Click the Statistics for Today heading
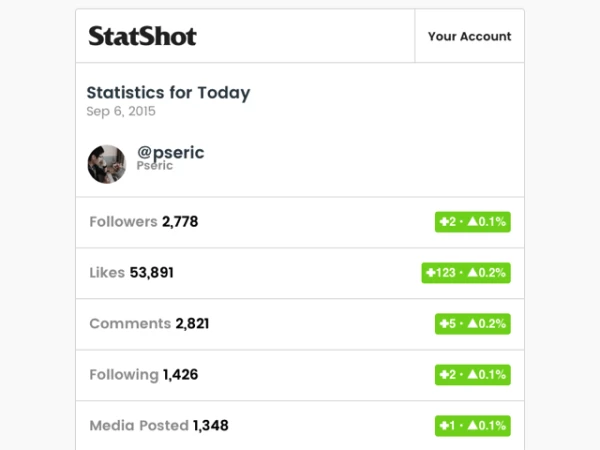Screen dimensions: 600x450 point(168,93)
